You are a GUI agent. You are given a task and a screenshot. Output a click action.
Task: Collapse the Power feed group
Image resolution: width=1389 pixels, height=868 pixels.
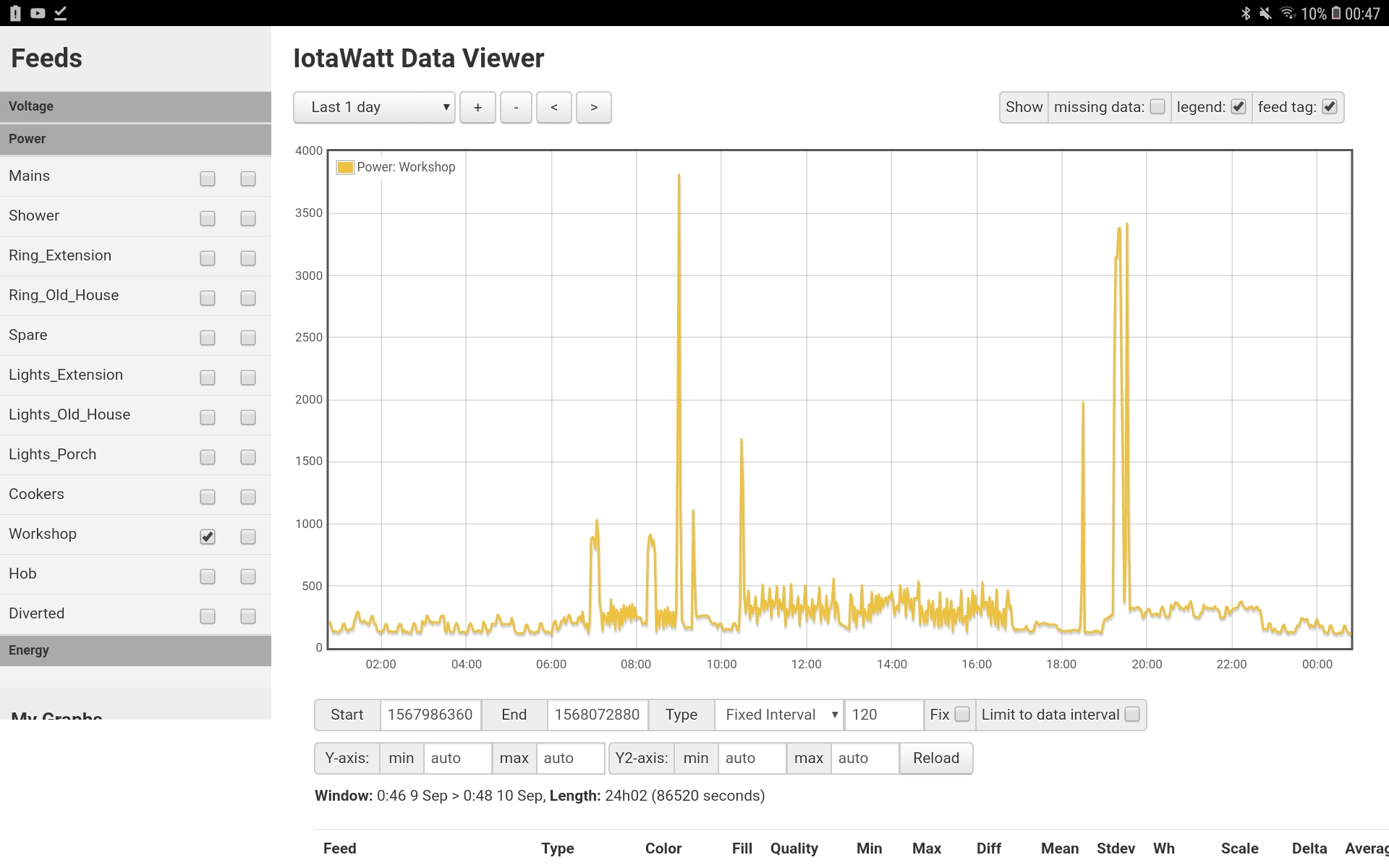tap(135, 139)
